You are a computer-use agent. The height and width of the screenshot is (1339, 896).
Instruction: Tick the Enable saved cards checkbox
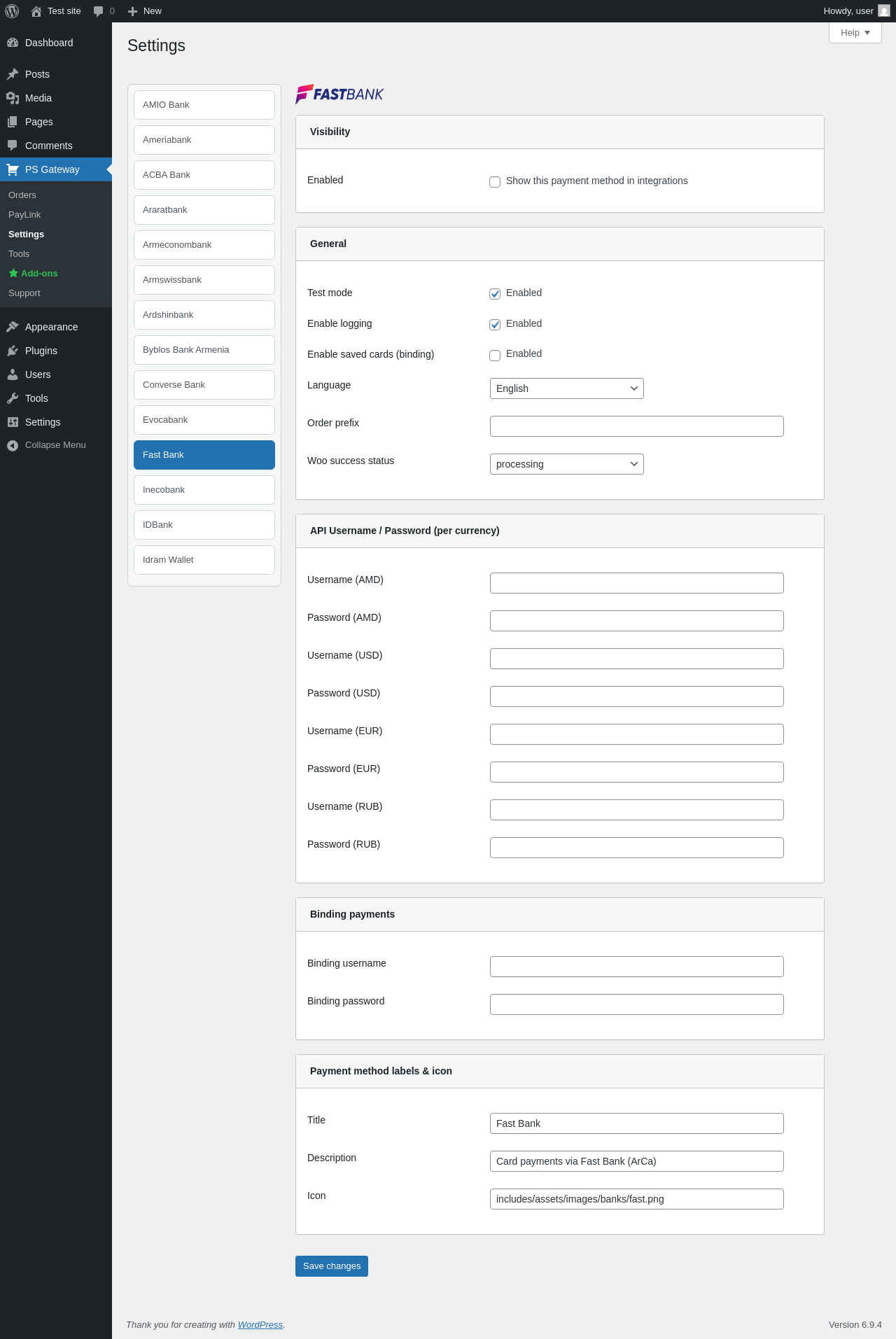pyautogui.click(x=495, y=355)
